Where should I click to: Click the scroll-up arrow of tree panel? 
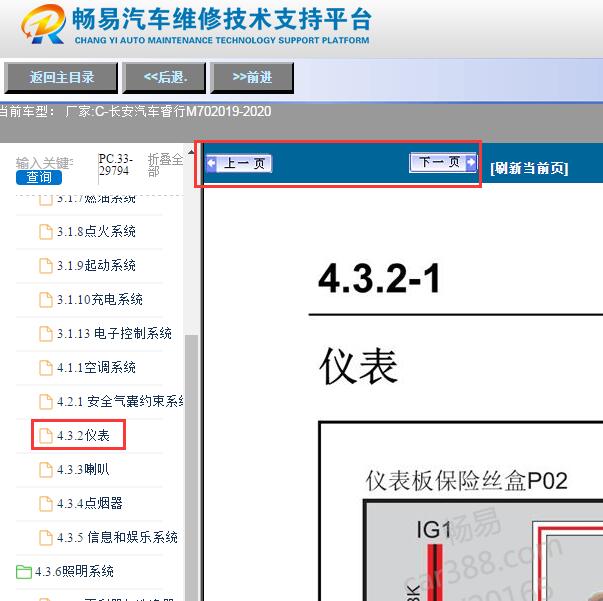[191, 153]
